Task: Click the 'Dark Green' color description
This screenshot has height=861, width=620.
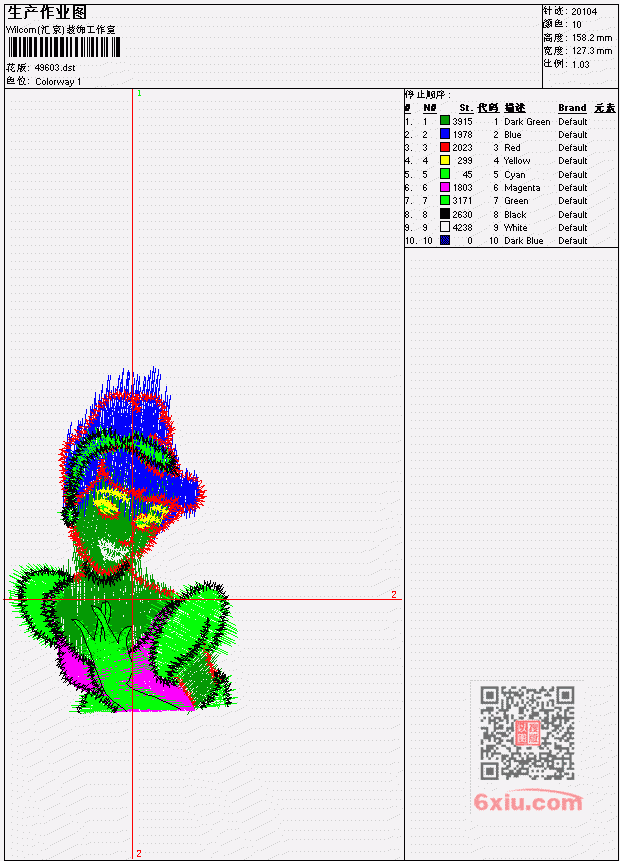Action: click(527, 121)
